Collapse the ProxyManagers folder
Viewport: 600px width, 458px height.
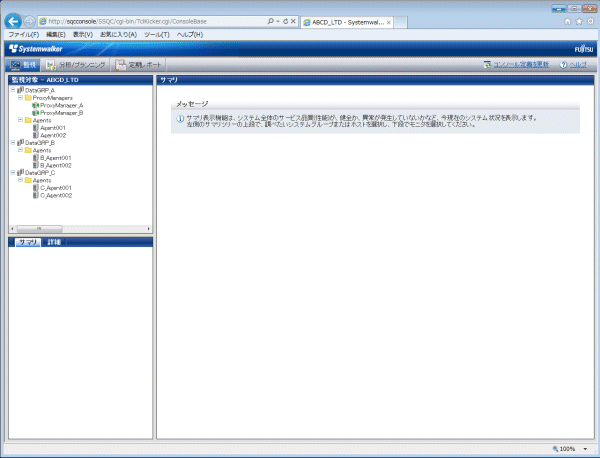coord(21,98)
